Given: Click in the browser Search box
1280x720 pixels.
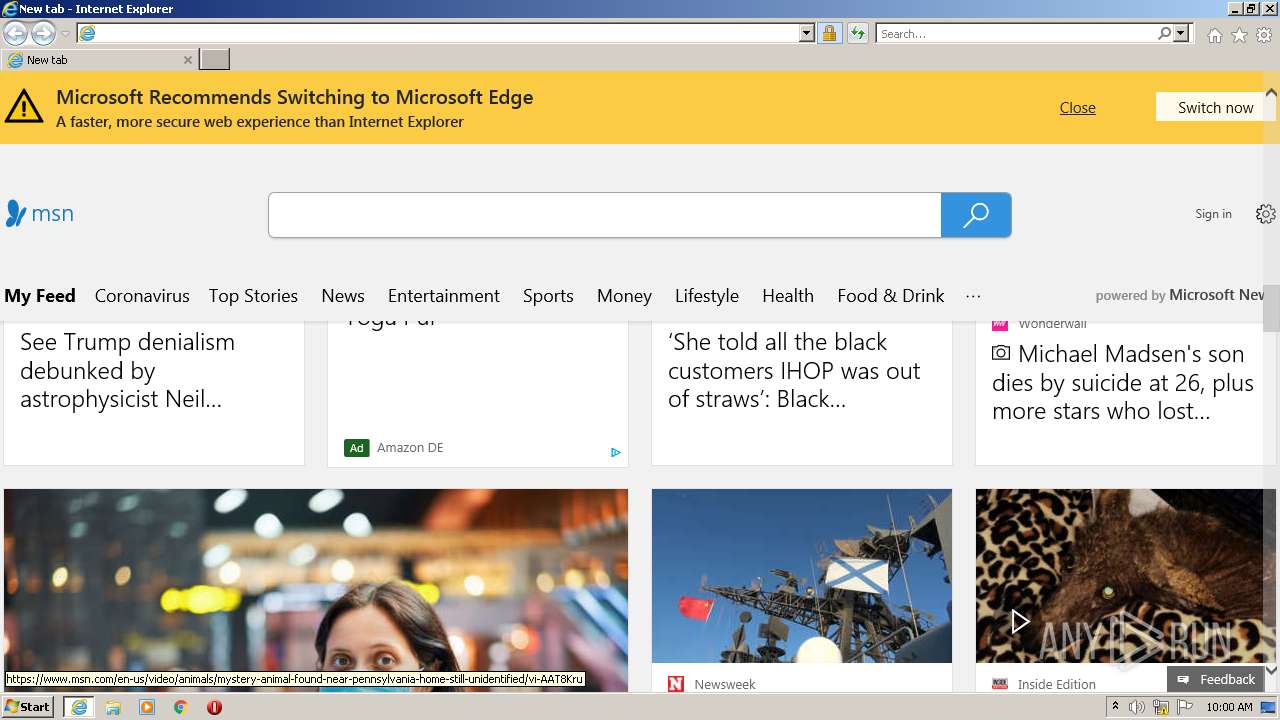Looking at the screenshot, I should (1017, 33).
